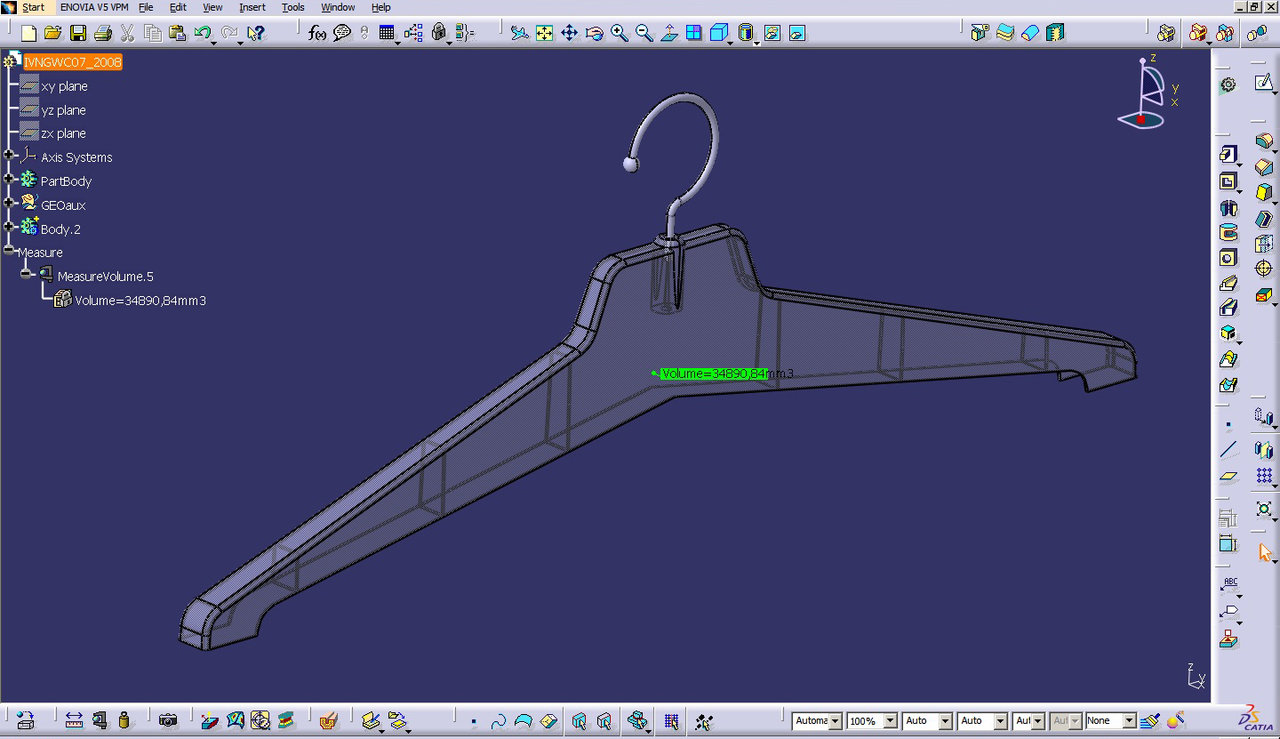The image size is (1280, 739).
Task: Click the Capture camera icon
Action: [168, 720]
